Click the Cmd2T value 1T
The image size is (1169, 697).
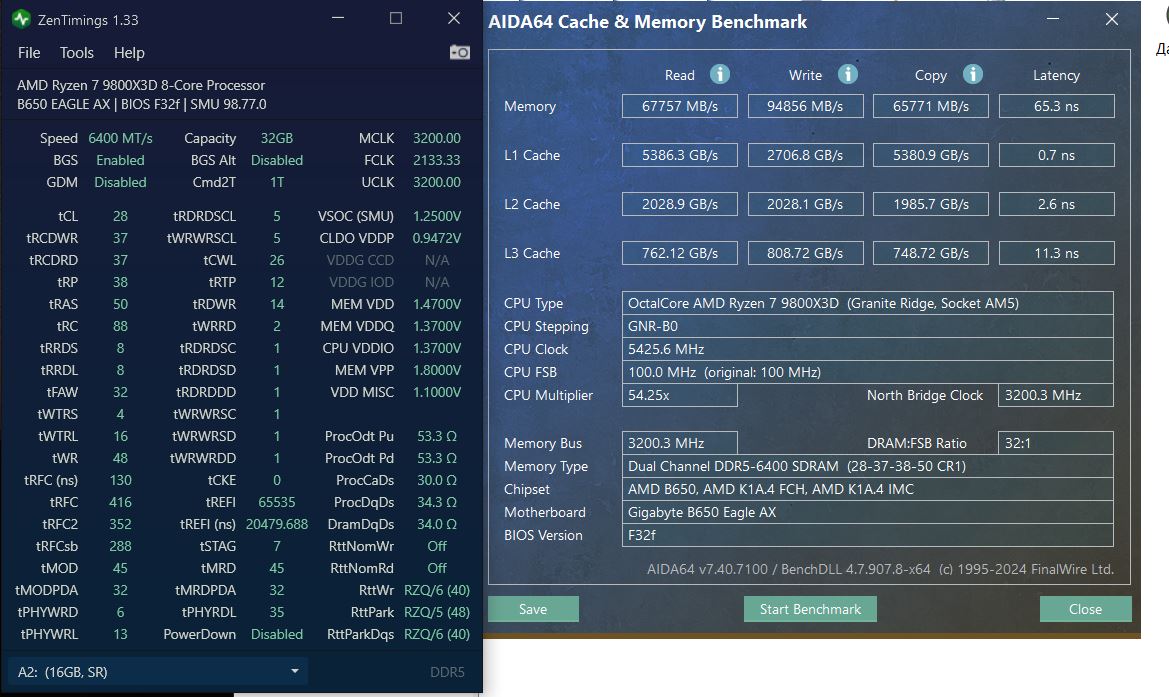tap(277, 182)
